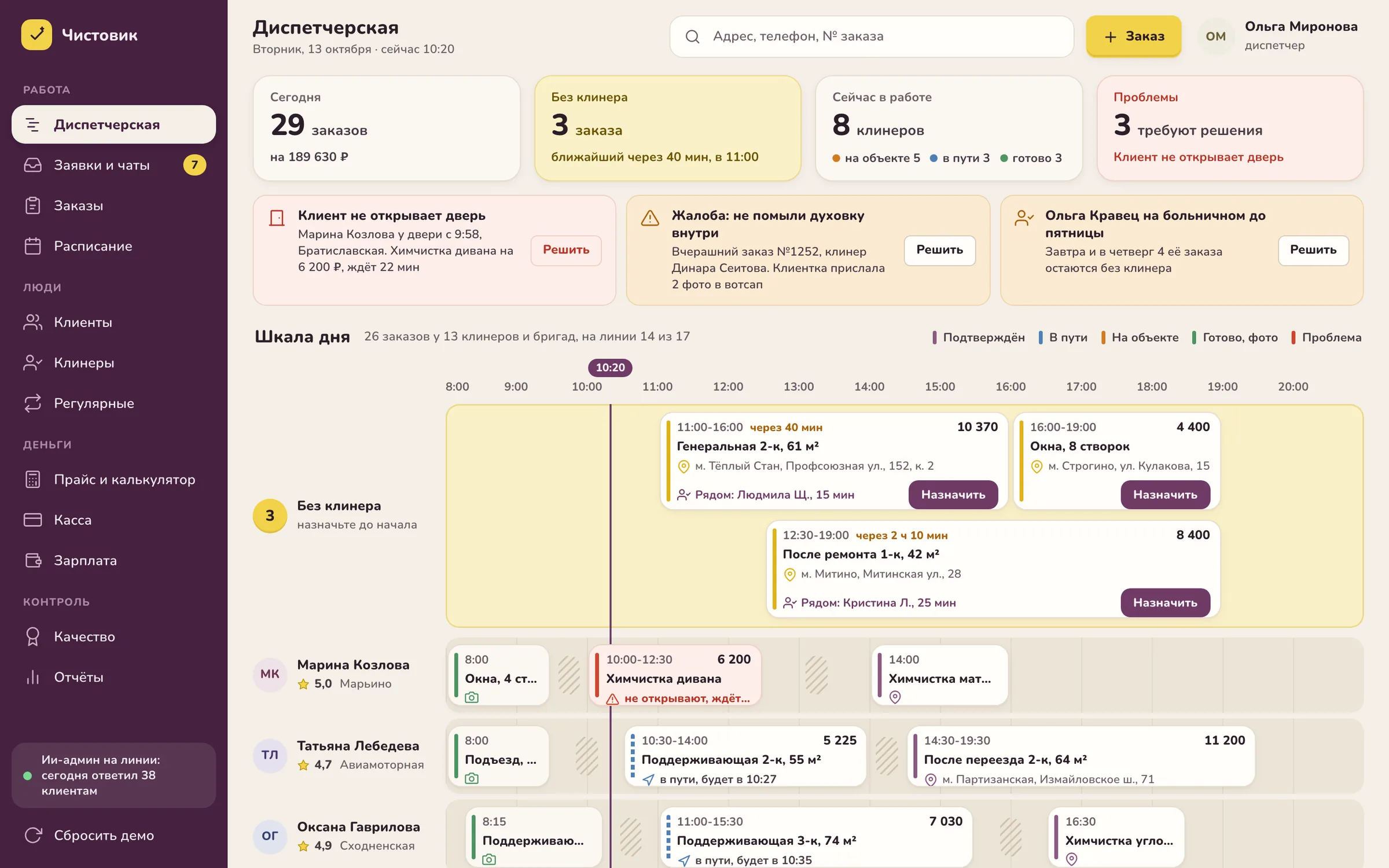Click the navigation arrow next to 'в пути, будет в 10:27'
Screen dimensions: 1389x868
click(648, 779)
